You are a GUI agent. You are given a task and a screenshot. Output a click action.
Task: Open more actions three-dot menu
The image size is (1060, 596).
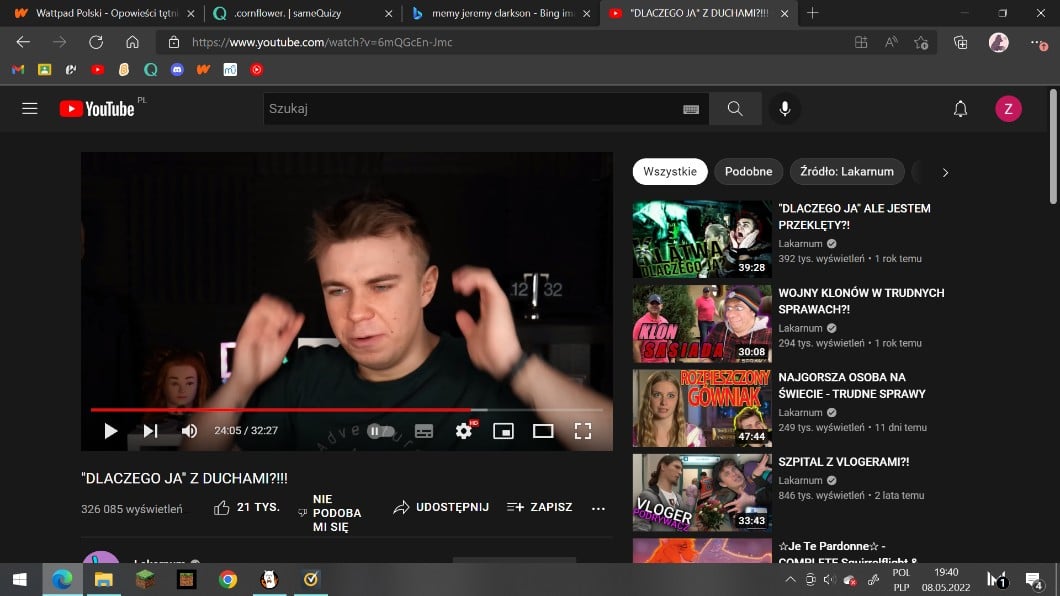point(598,508)
